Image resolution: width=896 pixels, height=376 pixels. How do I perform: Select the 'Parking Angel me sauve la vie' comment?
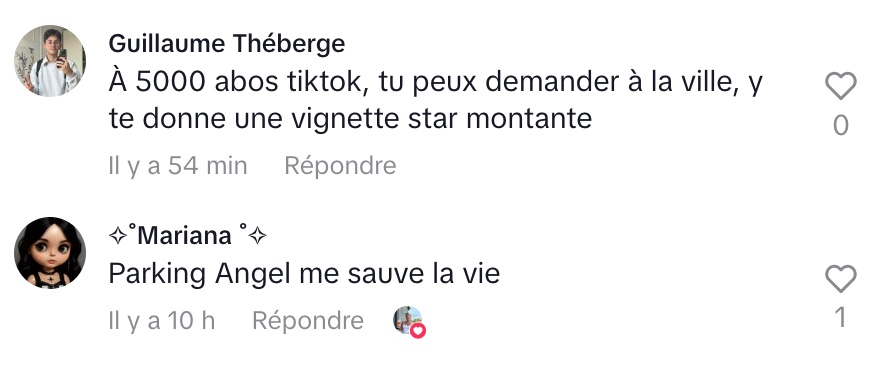tap(304, 274)
